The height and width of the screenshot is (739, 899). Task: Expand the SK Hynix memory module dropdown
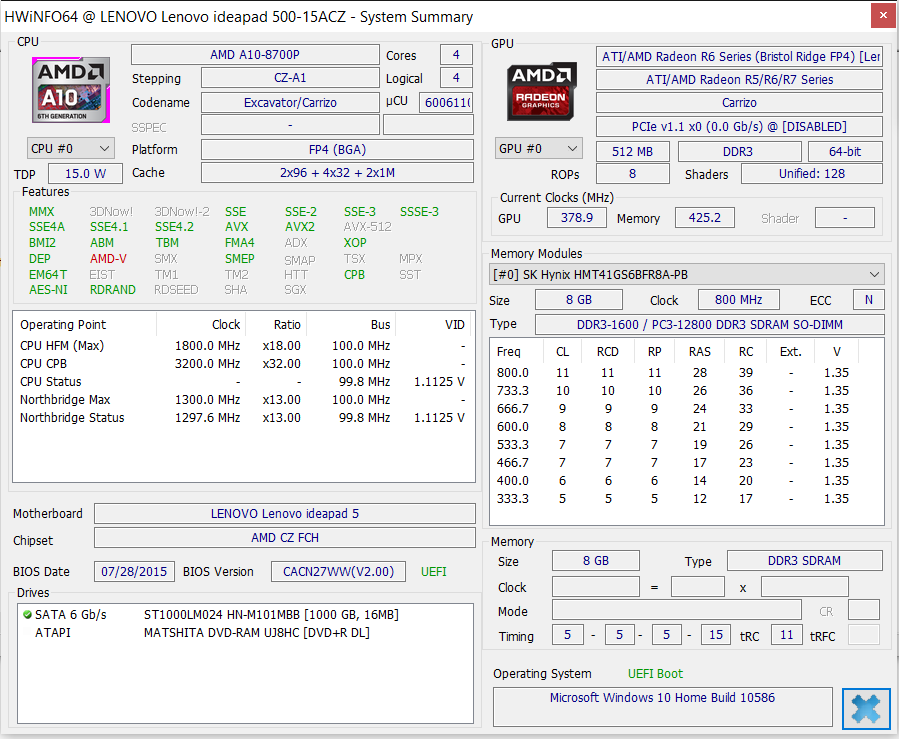click(686, 275)
